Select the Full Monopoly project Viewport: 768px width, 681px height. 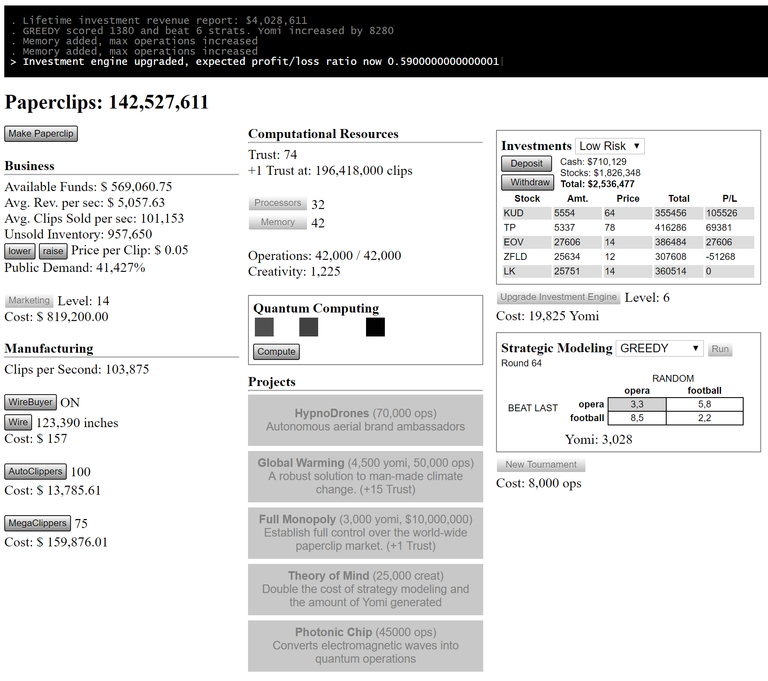point(365,533)
